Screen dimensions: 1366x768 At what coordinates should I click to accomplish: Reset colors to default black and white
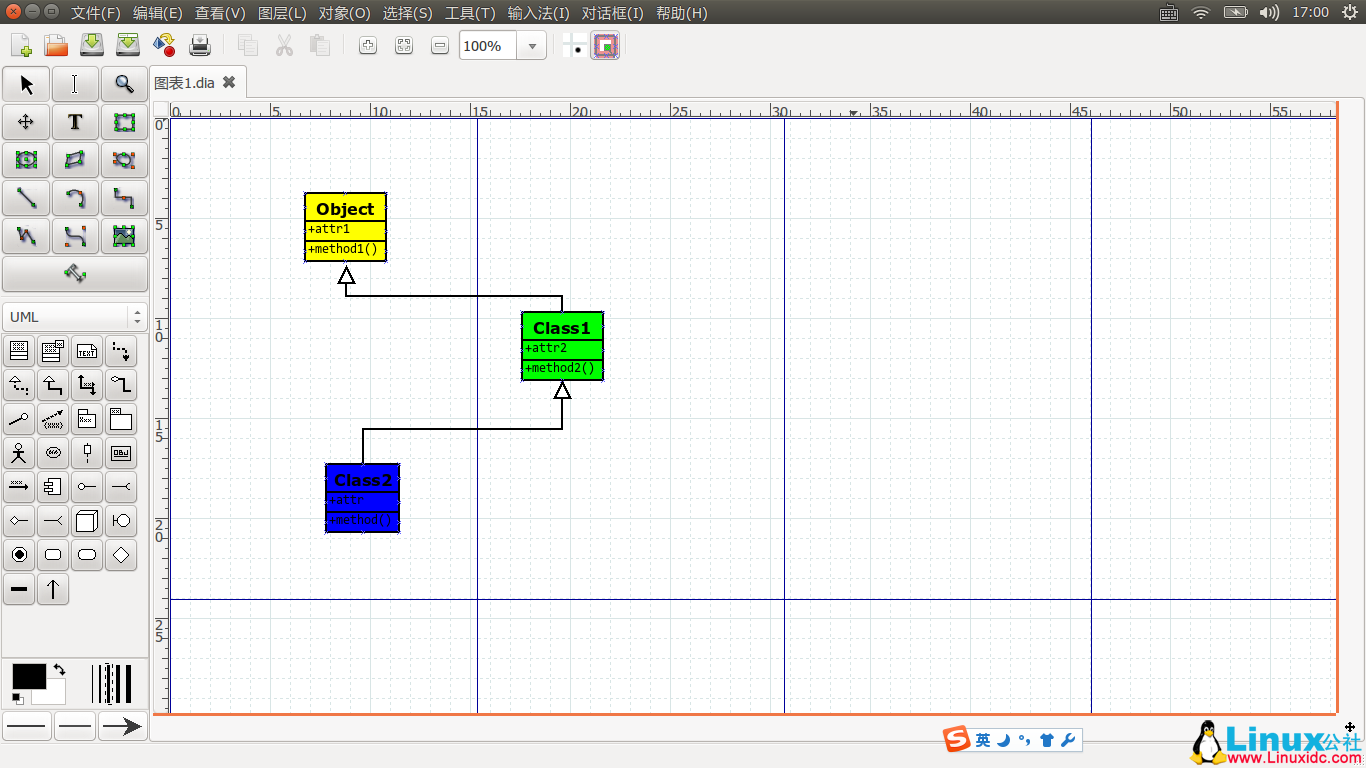point(18,699)
